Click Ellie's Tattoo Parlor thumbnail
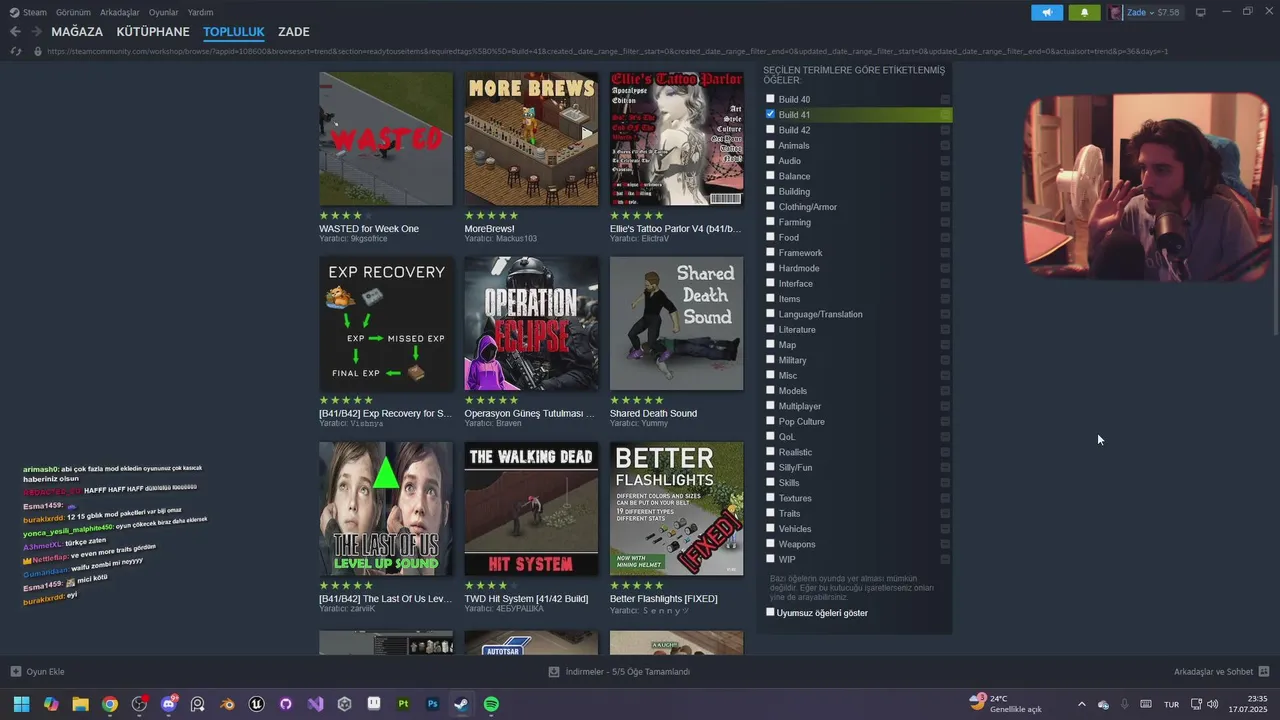Screen dimensions: 1280x720 click(676, 139)
